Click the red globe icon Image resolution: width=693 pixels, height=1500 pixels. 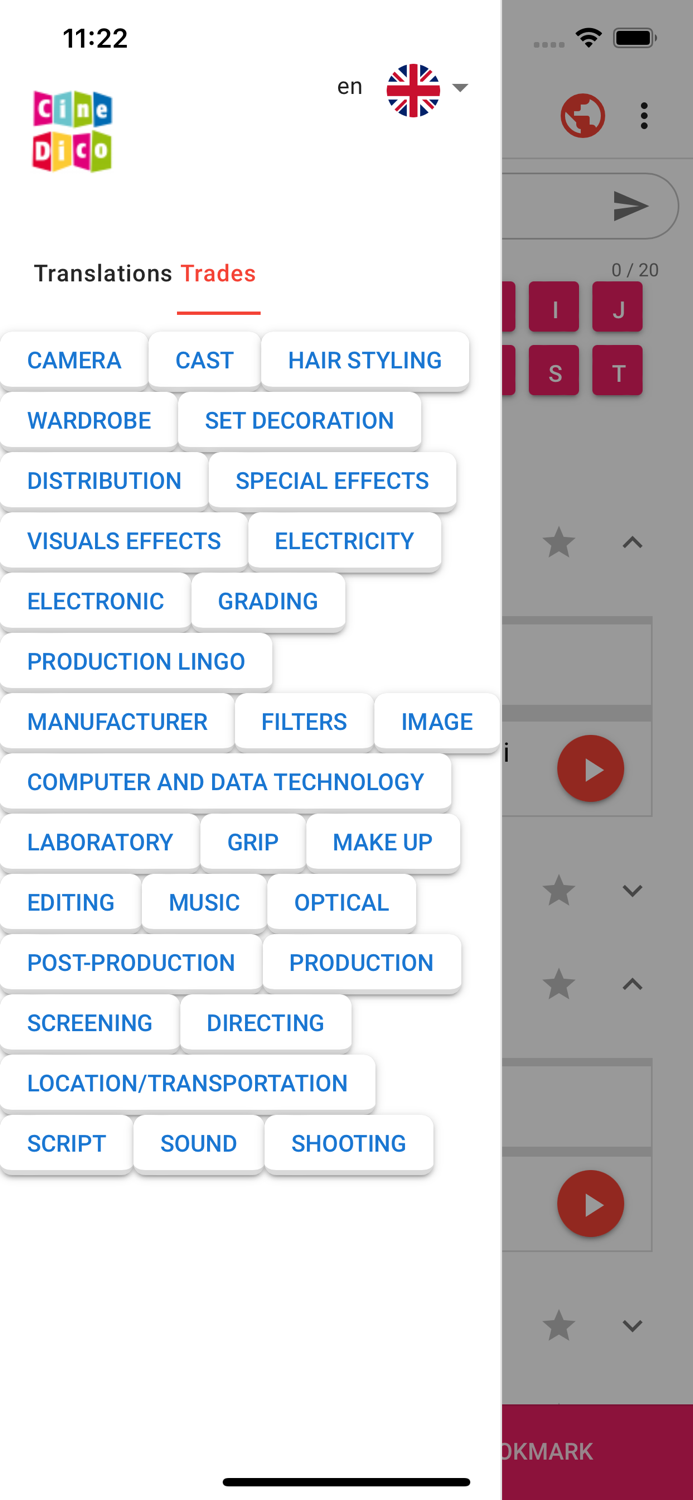[582, 116]
